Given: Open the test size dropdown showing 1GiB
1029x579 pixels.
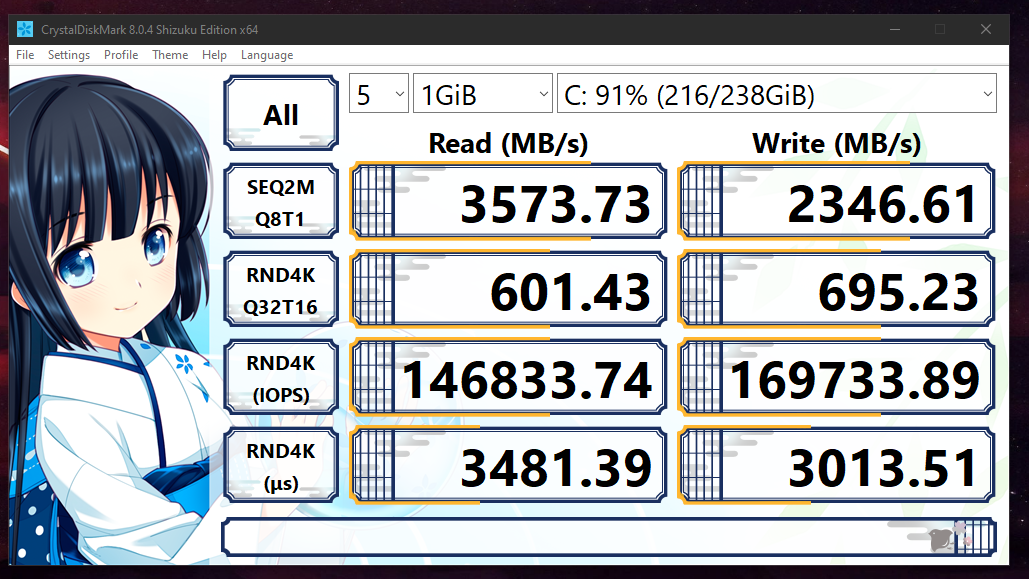Looking at the screenshot, I should tap(483, 94).
